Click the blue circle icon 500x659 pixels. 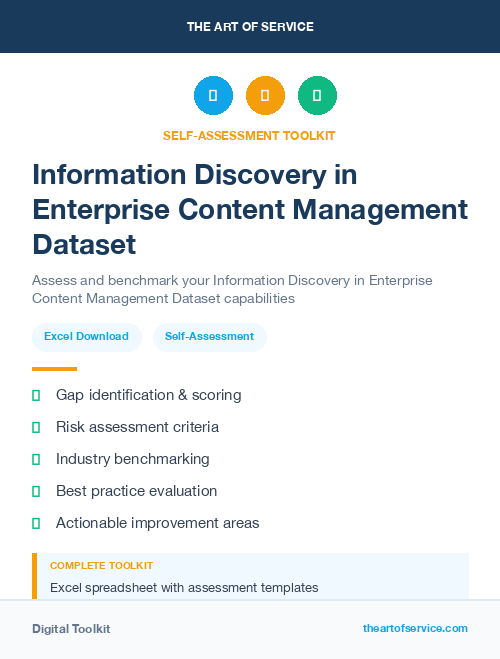coord(213,95)
